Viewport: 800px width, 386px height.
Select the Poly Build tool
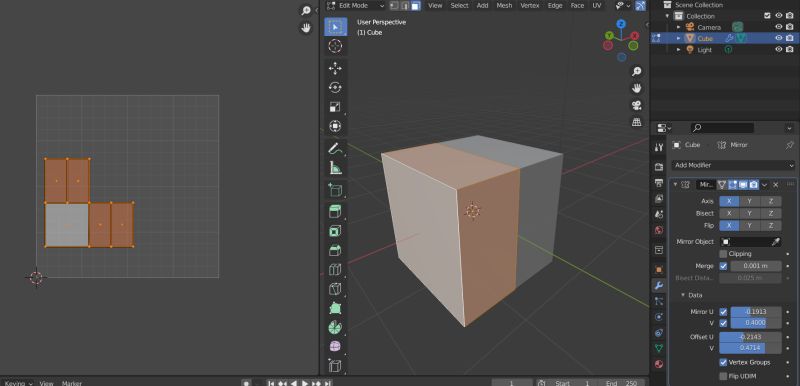pos(335,308)
